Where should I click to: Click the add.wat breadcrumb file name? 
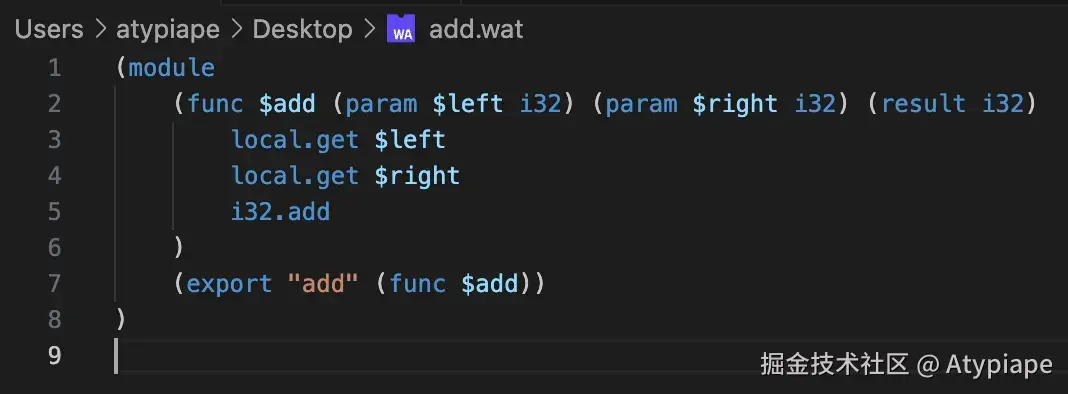point(476,29)
